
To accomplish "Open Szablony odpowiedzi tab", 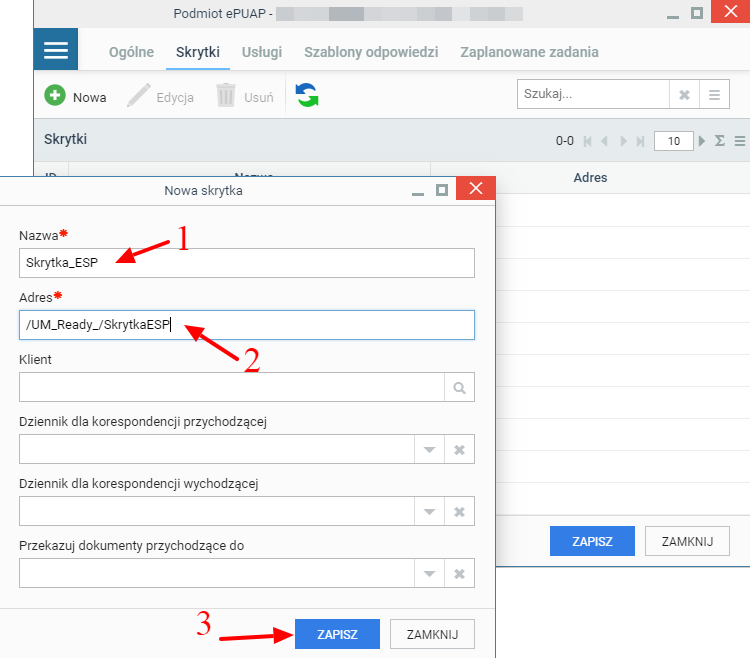I will pos(371,52).
